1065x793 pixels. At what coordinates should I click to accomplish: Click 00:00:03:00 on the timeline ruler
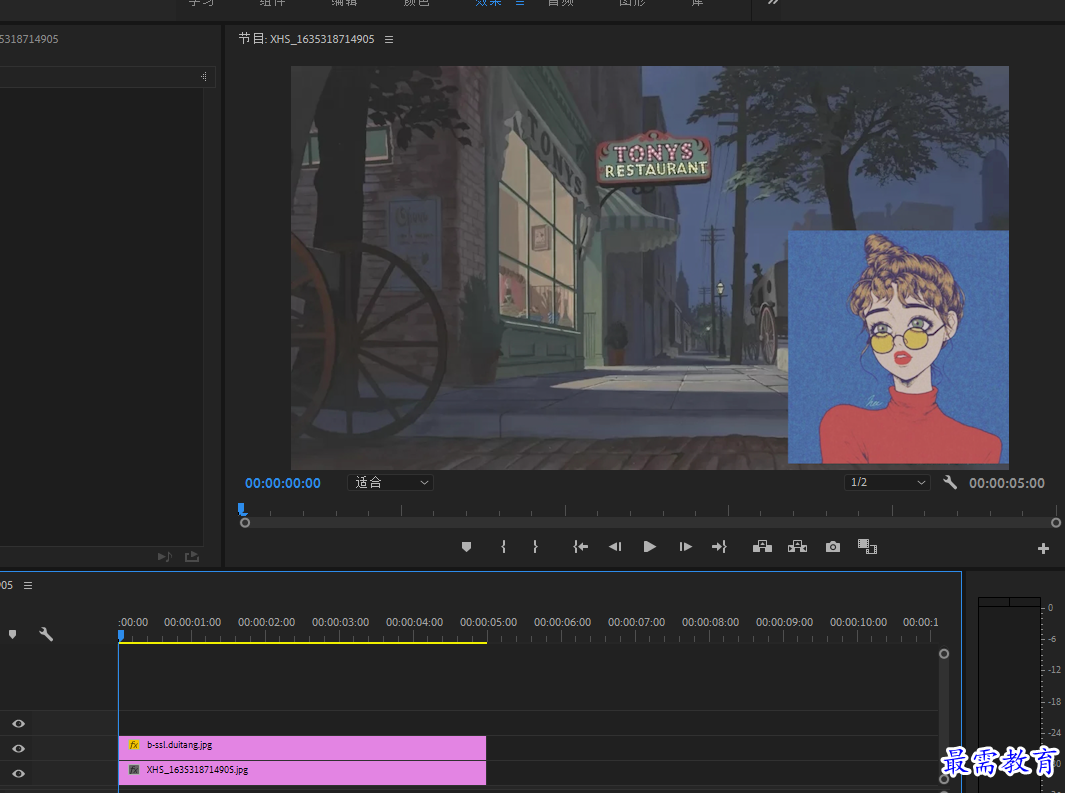tap(340, 622)
